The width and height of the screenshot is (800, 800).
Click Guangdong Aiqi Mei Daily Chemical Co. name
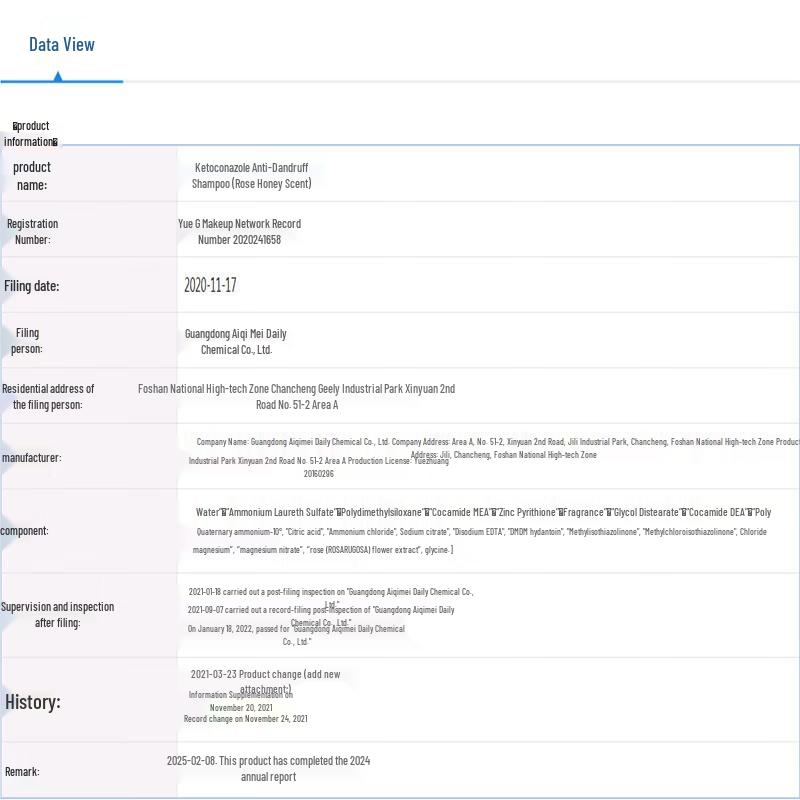236,341
